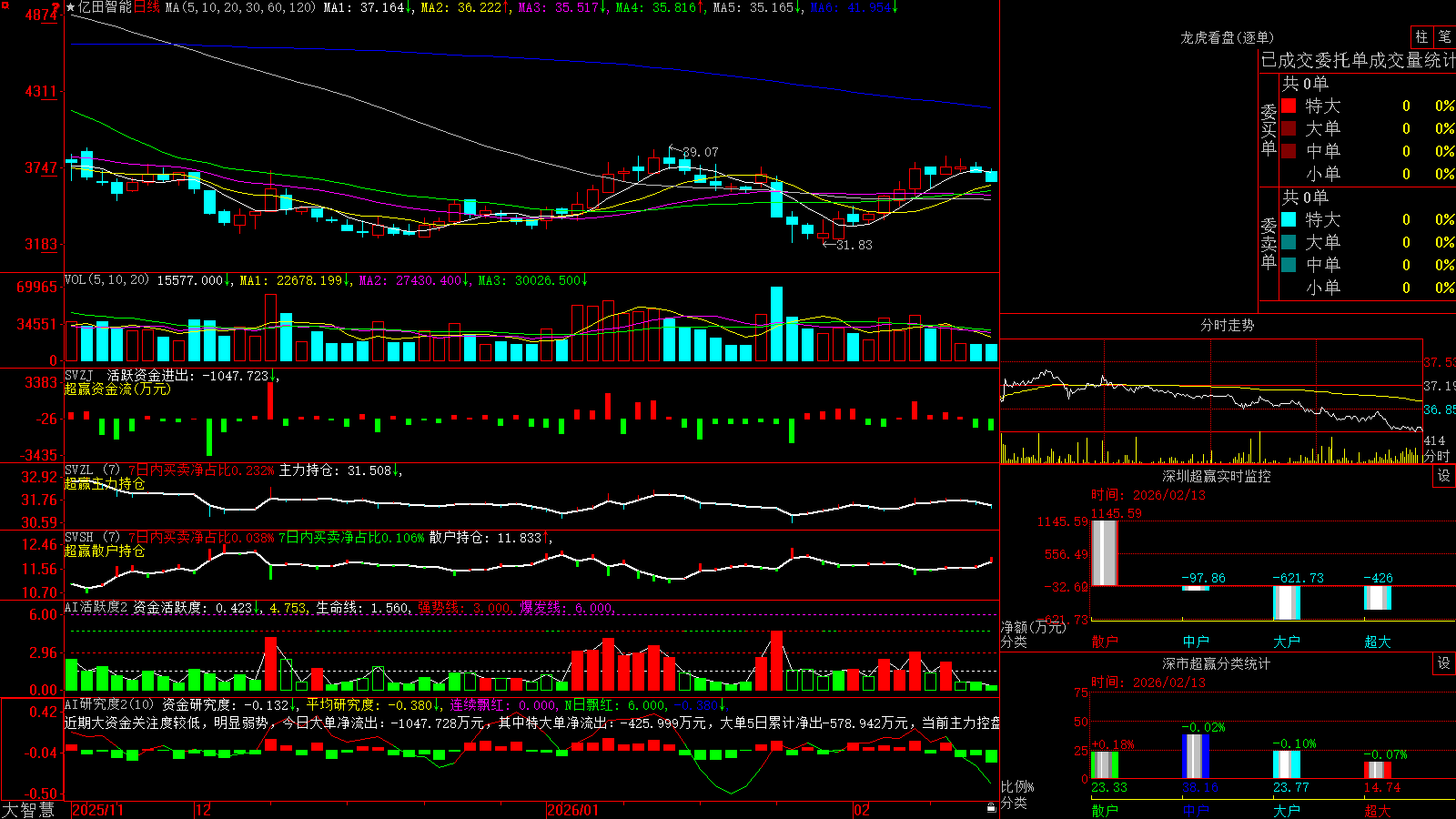Jump to 2026/01 on time axis

tap(573, 810)
